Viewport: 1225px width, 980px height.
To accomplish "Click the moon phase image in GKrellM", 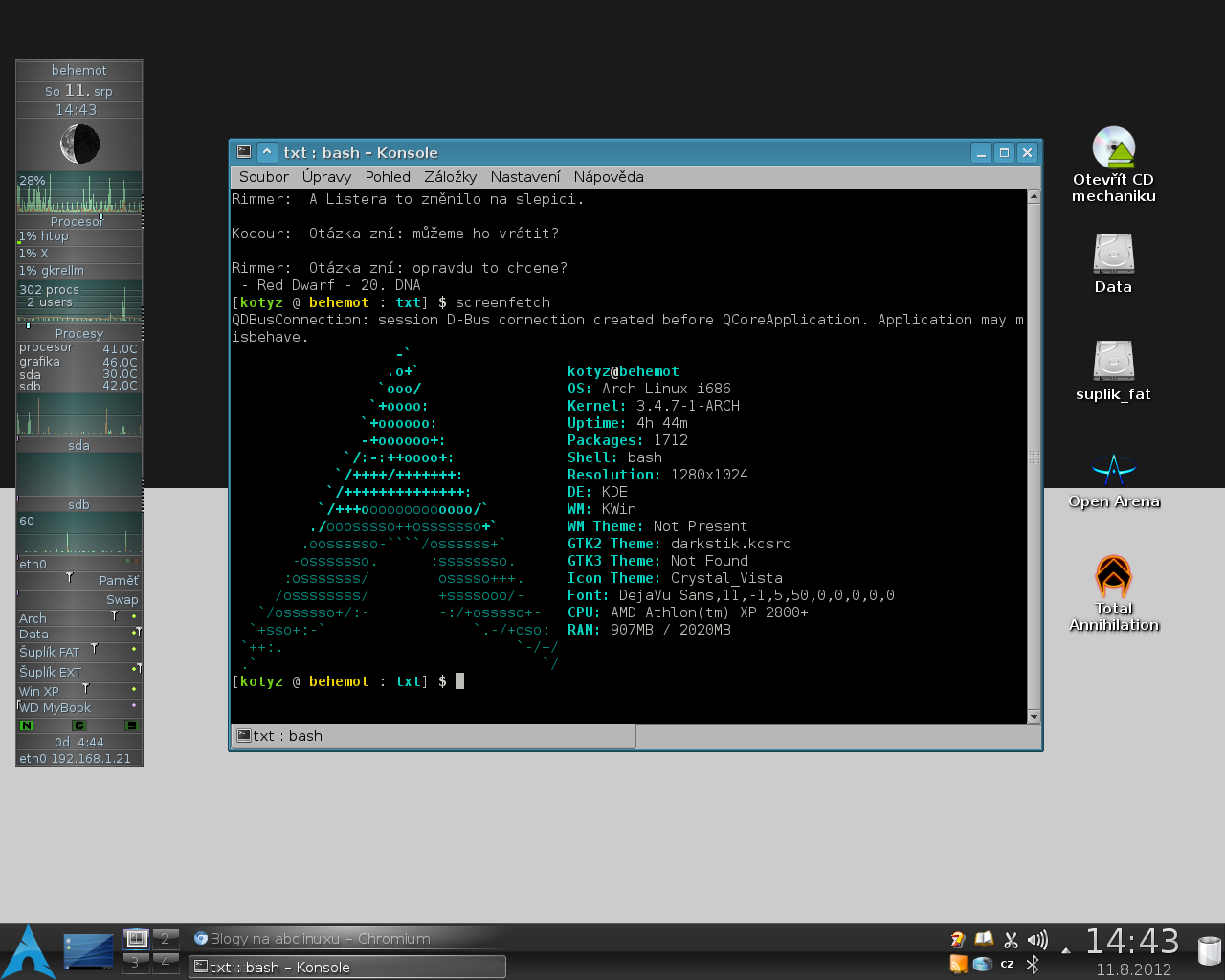I will click(x=79, y=145).
